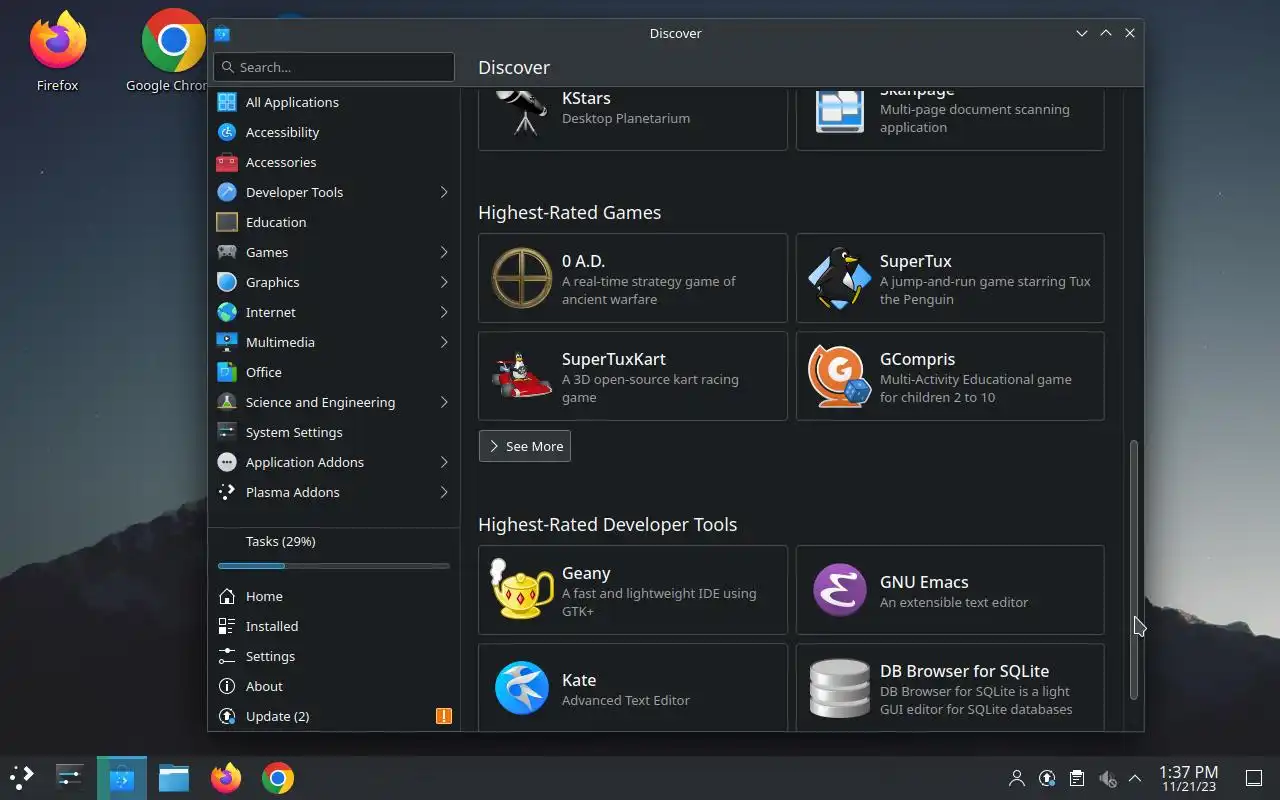Click the SuperTux penguin icon
1280x800 pixels.
(x=839, y=278)
